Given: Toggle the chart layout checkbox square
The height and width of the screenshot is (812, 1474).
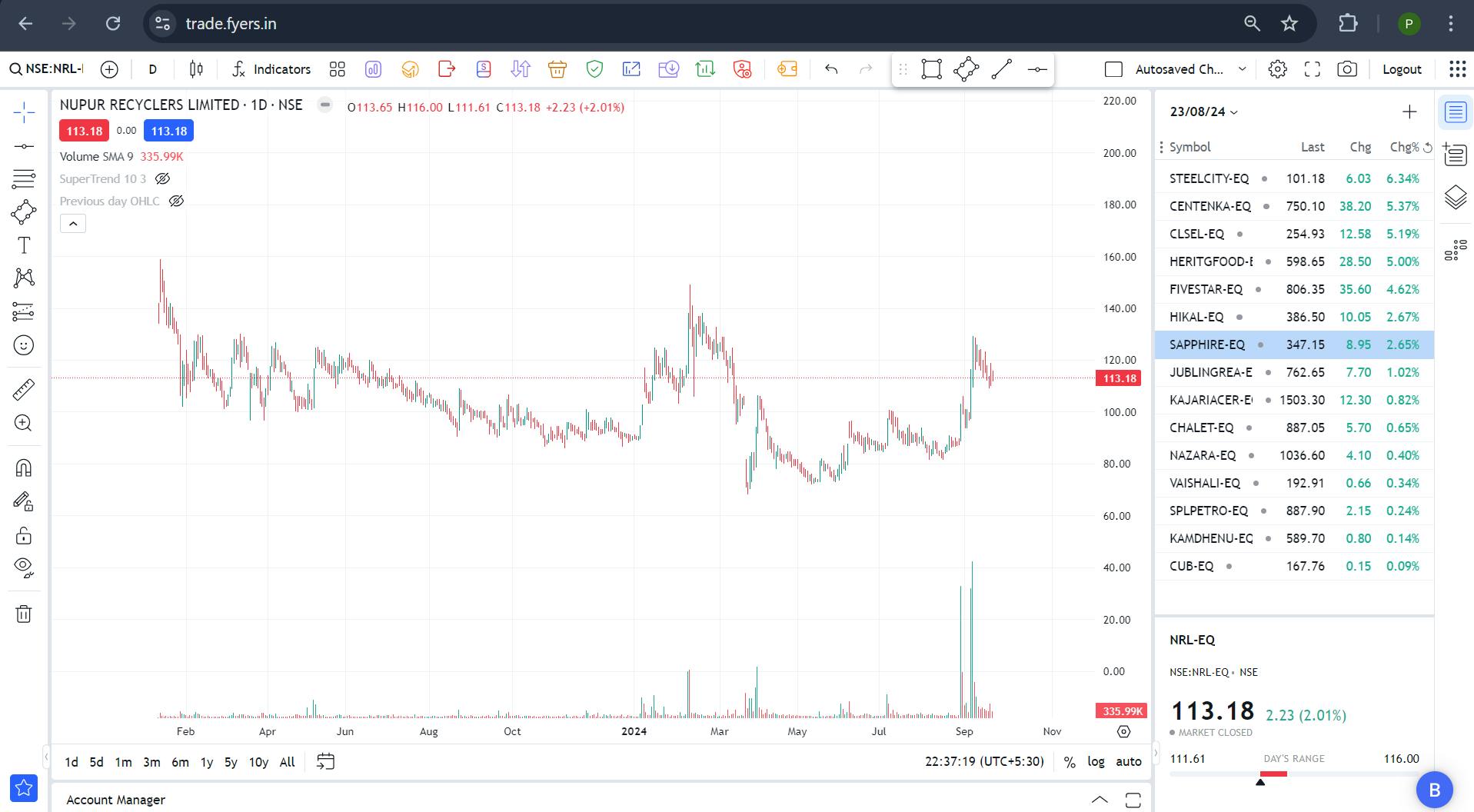Looking at the screenshot, I should pyautogui.click(x=1113, y=69).
